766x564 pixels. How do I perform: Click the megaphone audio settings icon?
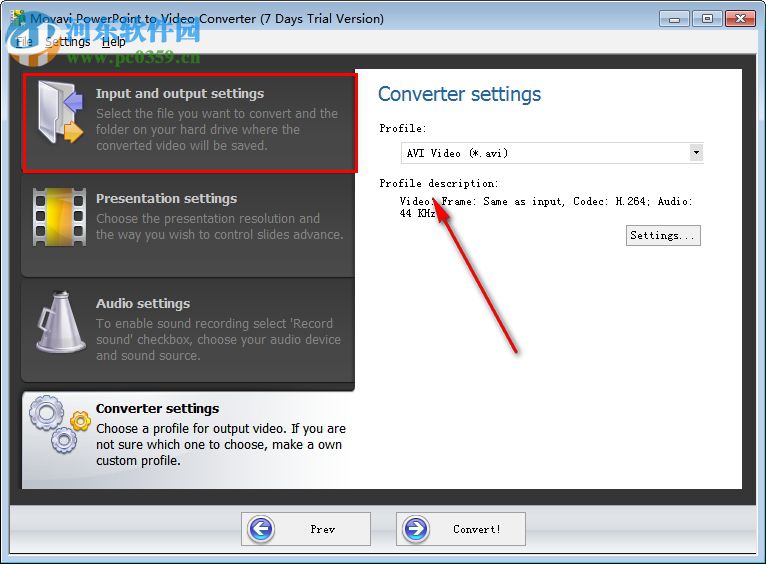coord(61,322)
